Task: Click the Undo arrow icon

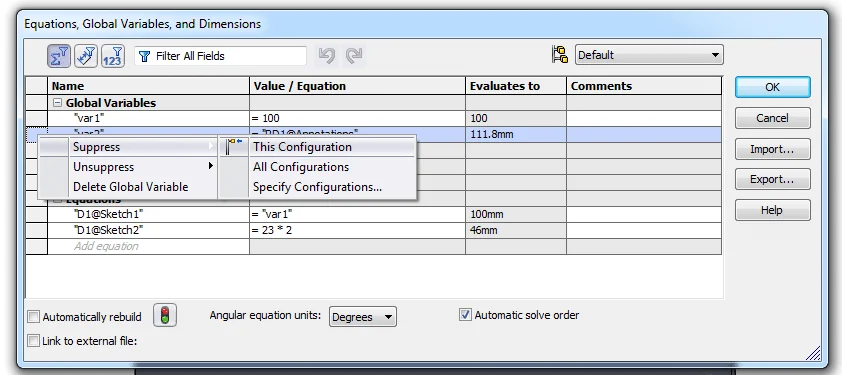Action: 326,55
